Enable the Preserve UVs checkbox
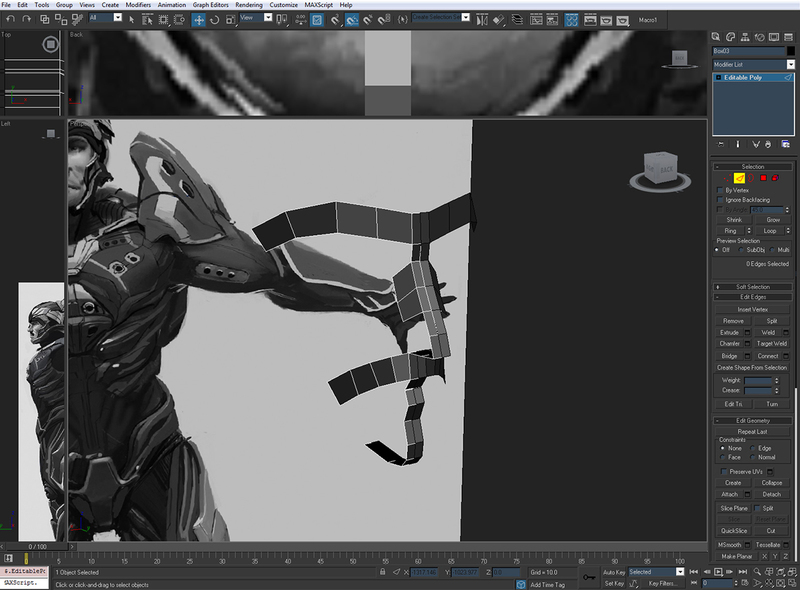The height and width of the screenshot is (590, 800). 724,471
